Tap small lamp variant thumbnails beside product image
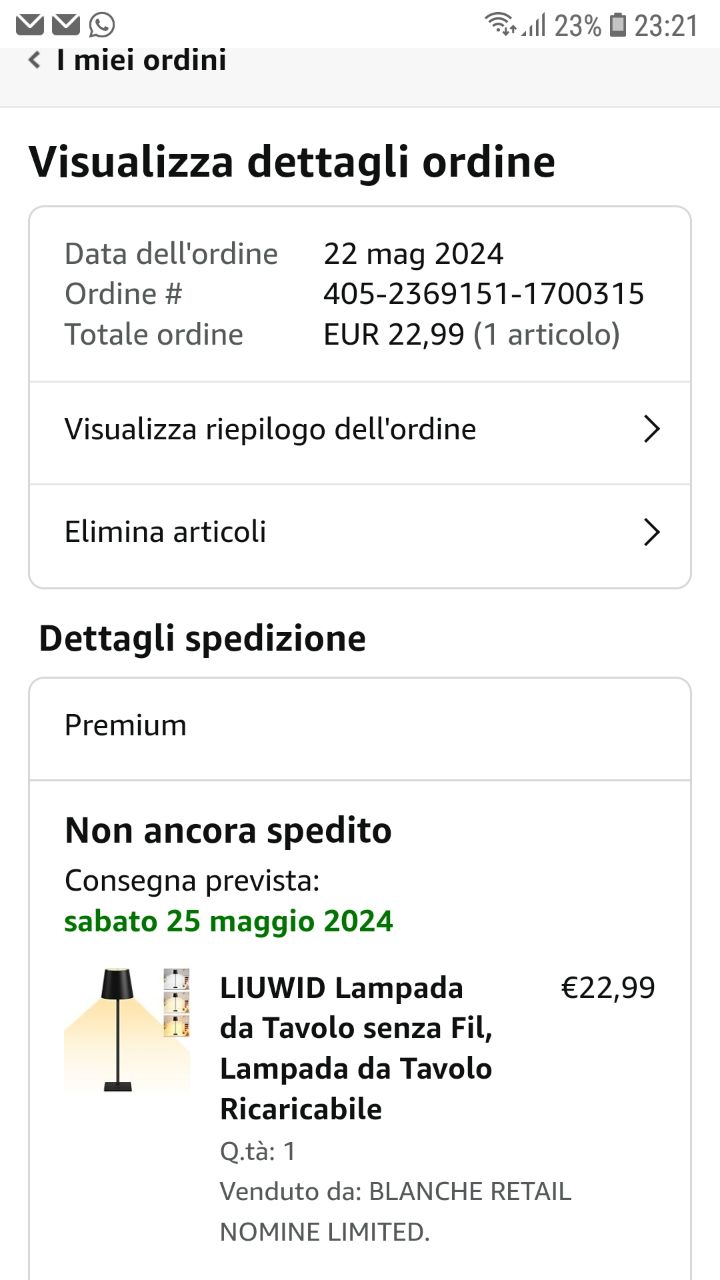This screenshot has height=1280, width=720. point(177,1002)
